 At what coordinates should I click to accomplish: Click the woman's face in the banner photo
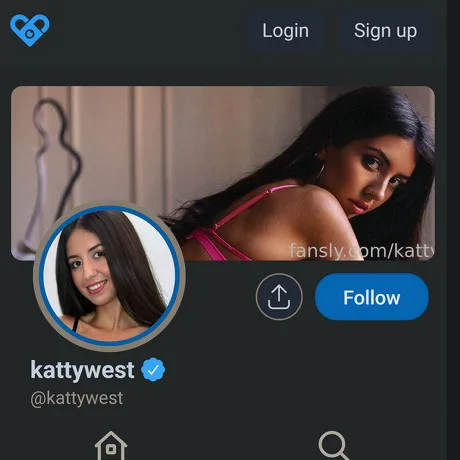pos(380,175)
